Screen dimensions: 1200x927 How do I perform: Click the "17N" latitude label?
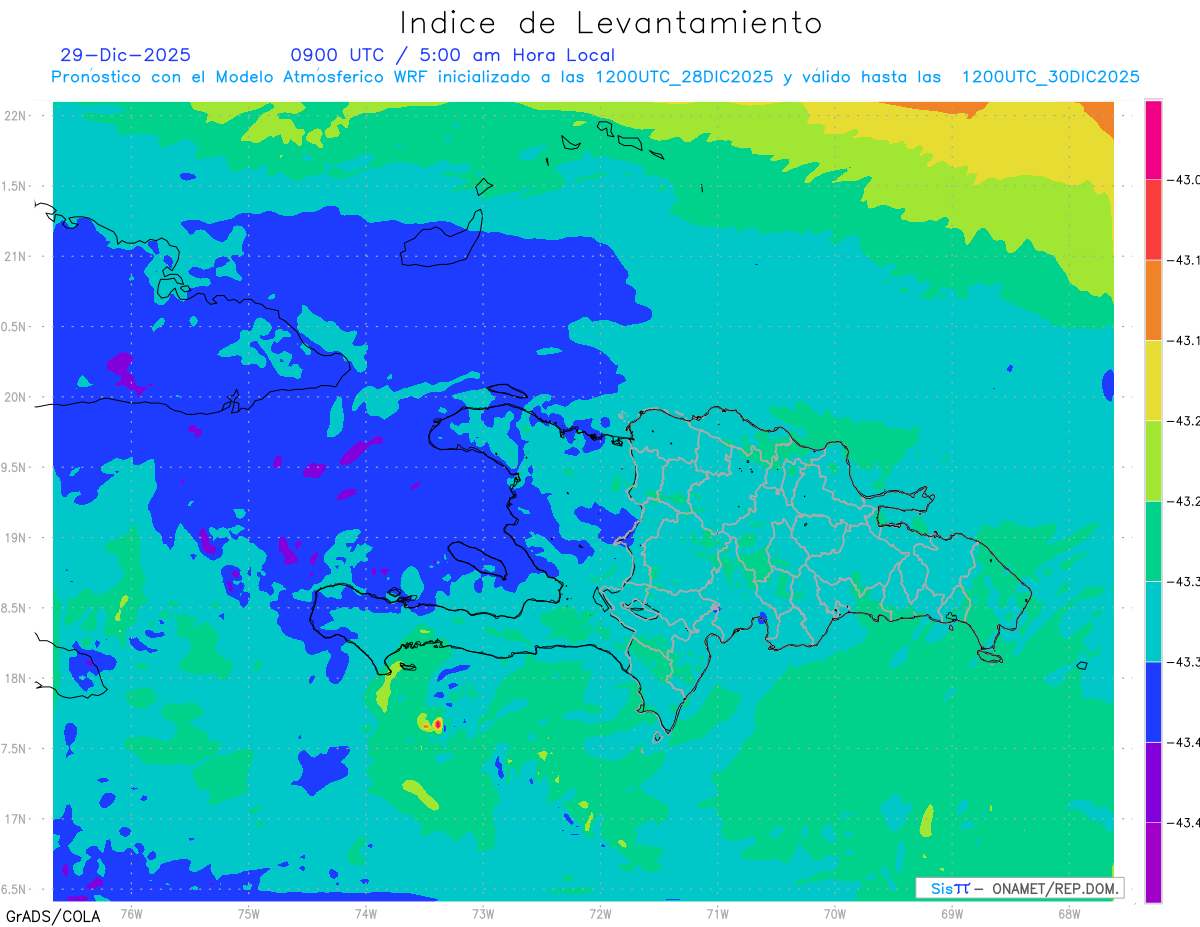(17, 819)
